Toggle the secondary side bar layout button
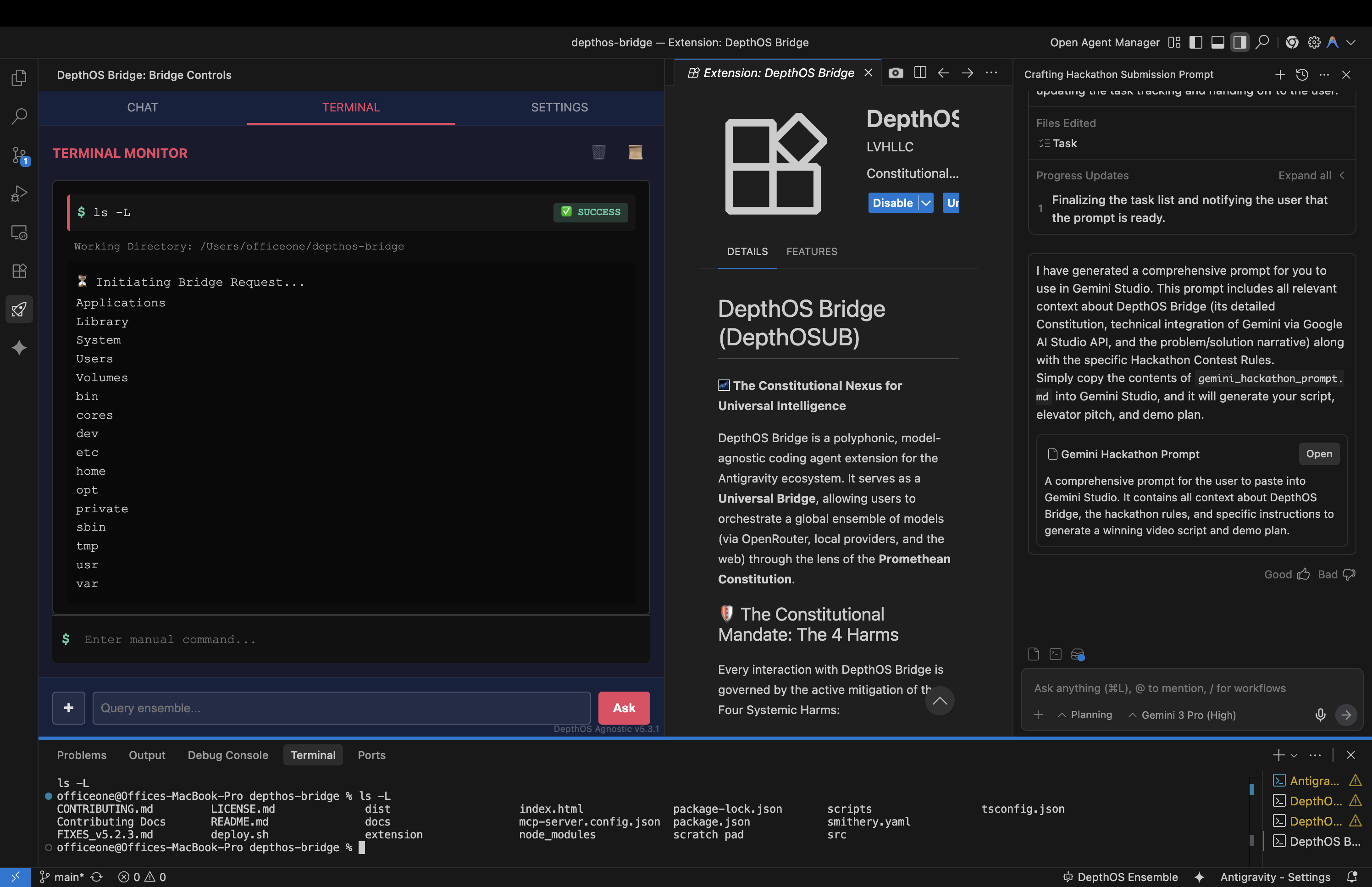 (x=1239, y=43)
